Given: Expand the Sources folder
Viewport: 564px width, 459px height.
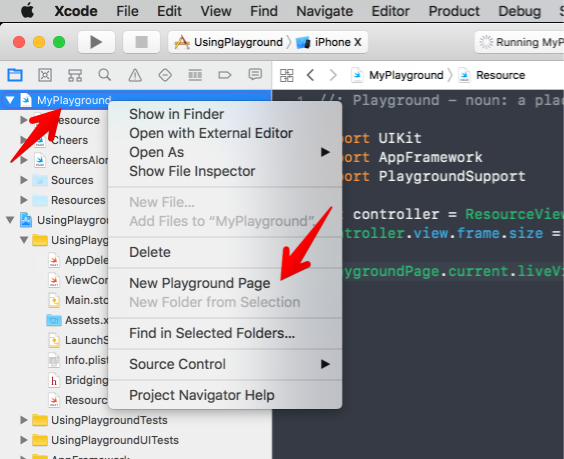Looking at the screenshot, I should pos(23,180).
